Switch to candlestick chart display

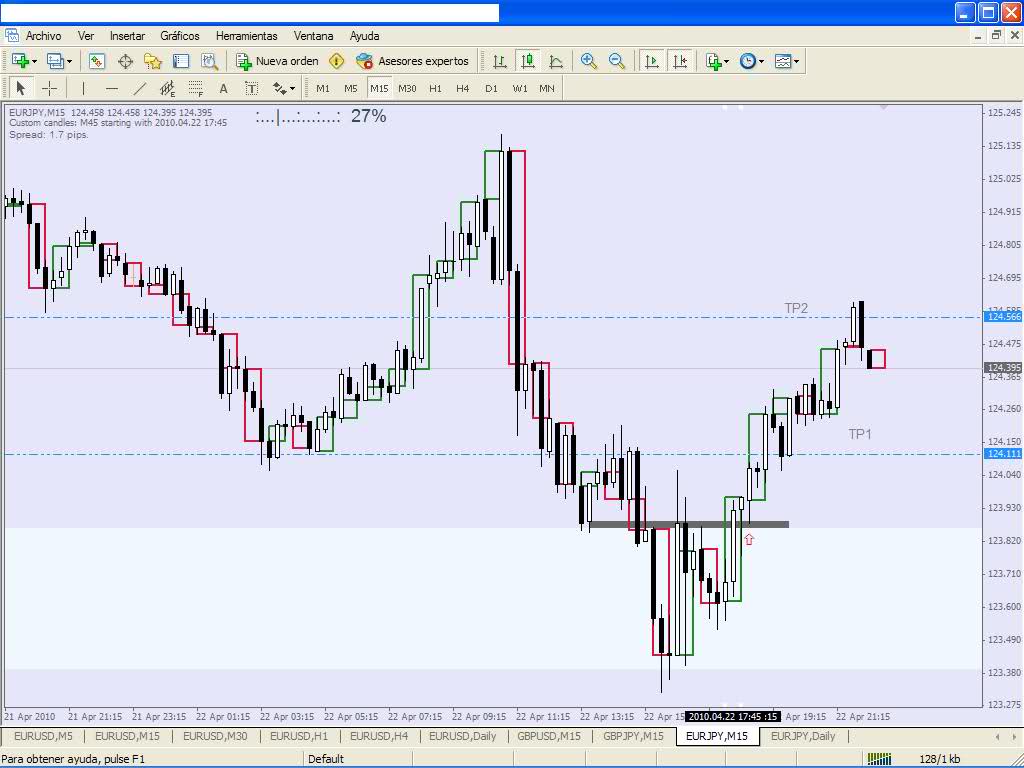pos(528,61)
